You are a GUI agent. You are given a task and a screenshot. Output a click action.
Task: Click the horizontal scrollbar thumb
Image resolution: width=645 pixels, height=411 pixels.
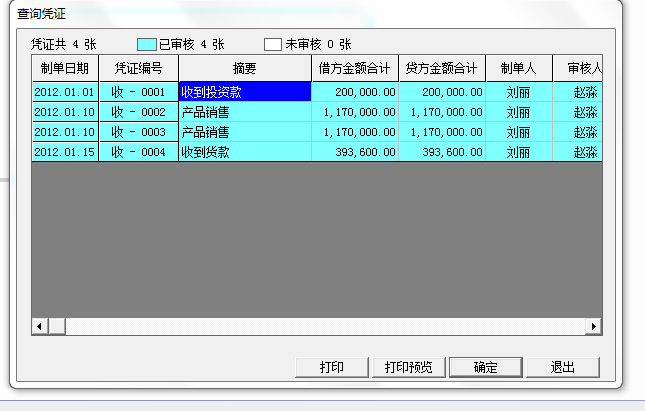click(57, 326)
